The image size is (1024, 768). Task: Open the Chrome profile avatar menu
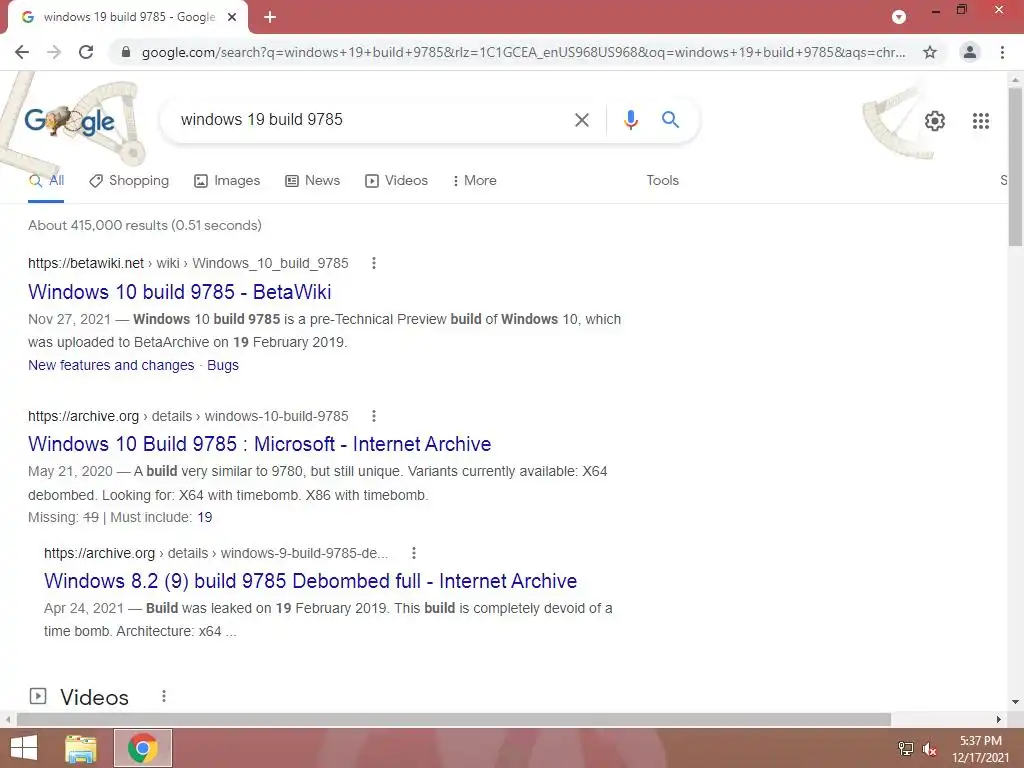pos(970,52)
